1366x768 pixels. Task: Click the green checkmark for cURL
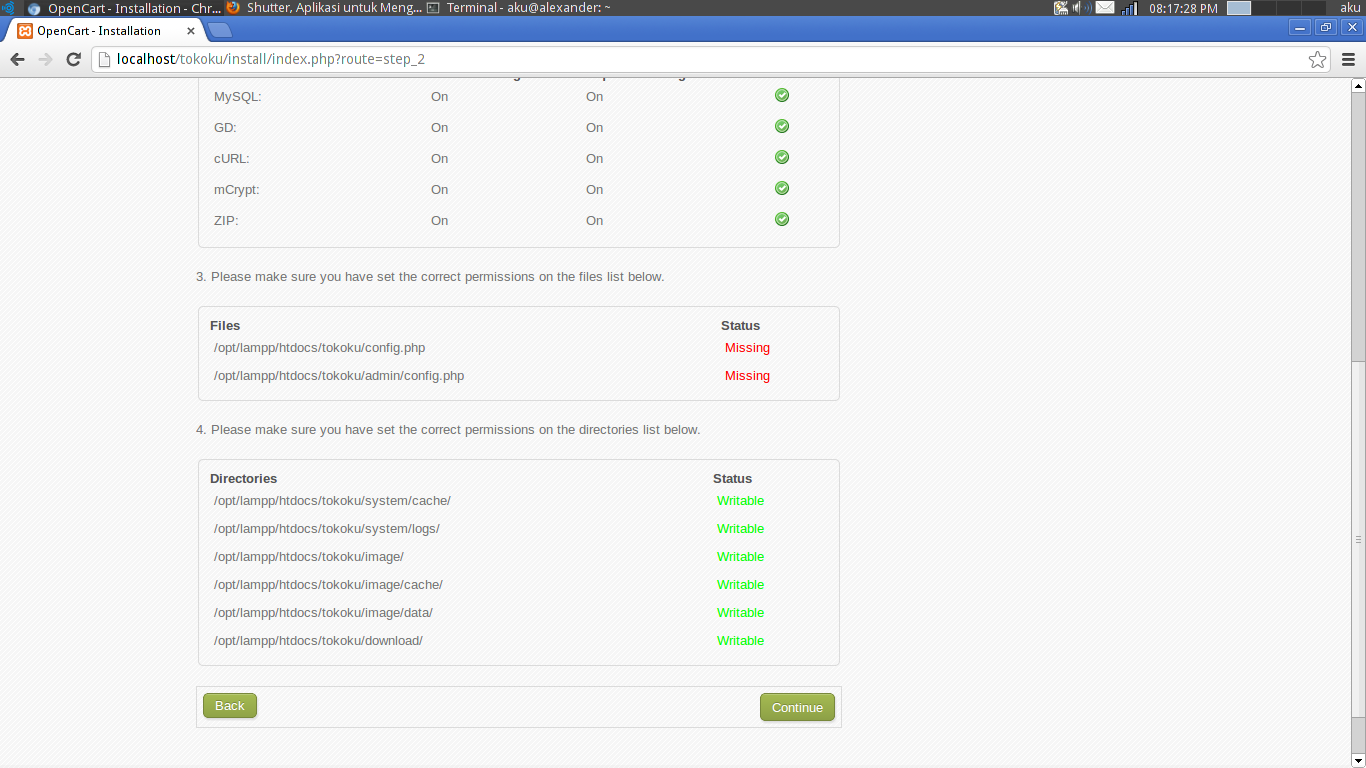click(x=782, y=157)
